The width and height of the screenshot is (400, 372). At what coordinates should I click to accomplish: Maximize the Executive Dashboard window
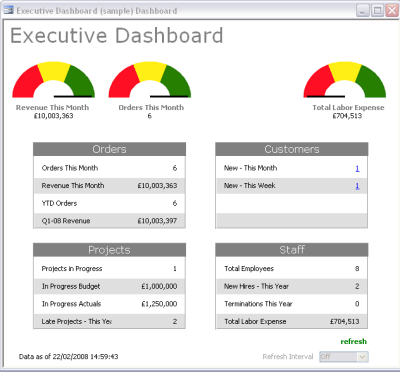(377, 11)
